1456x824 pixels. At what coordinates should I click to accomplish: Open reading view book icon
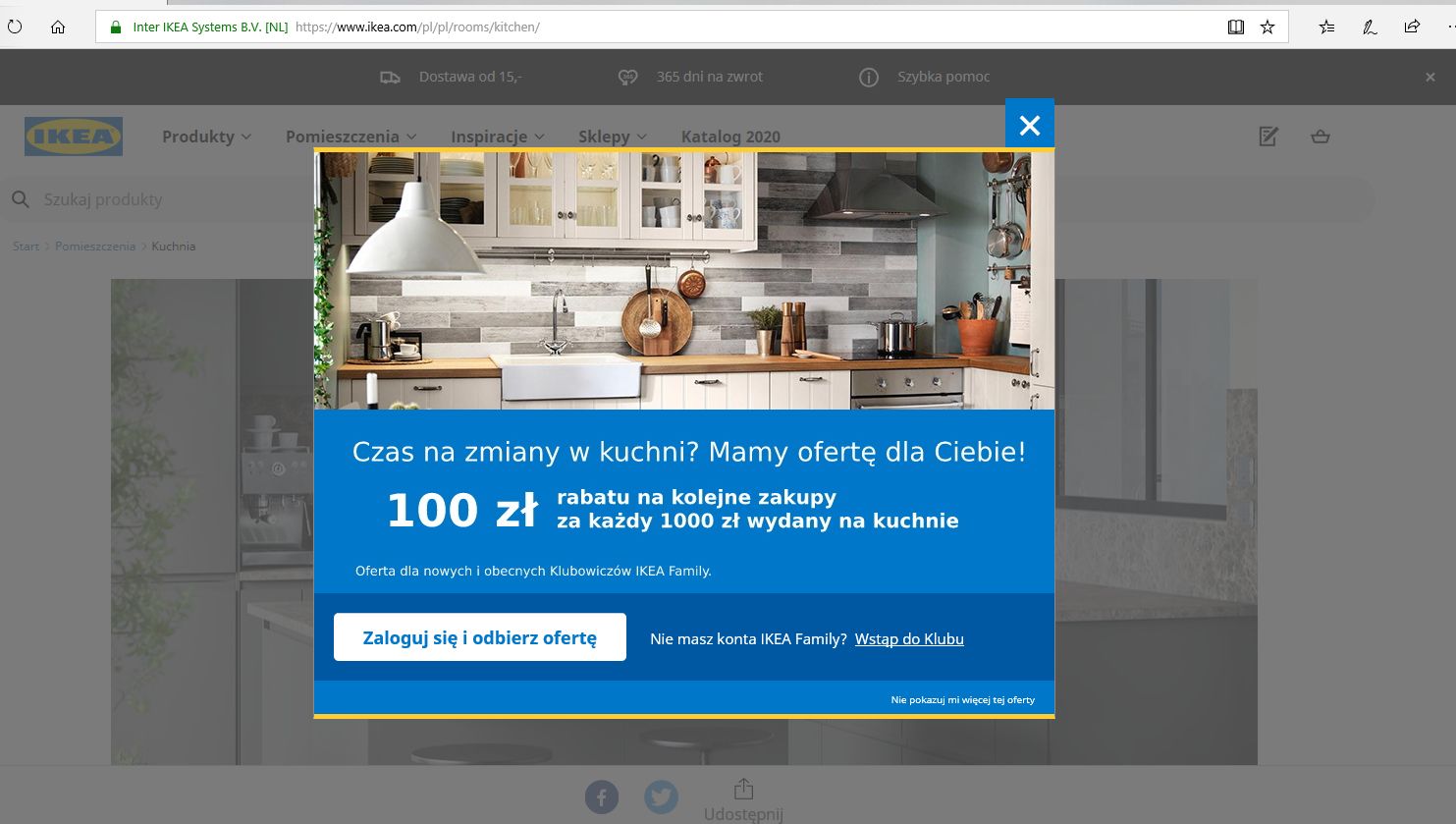[x=1236, y=27]
